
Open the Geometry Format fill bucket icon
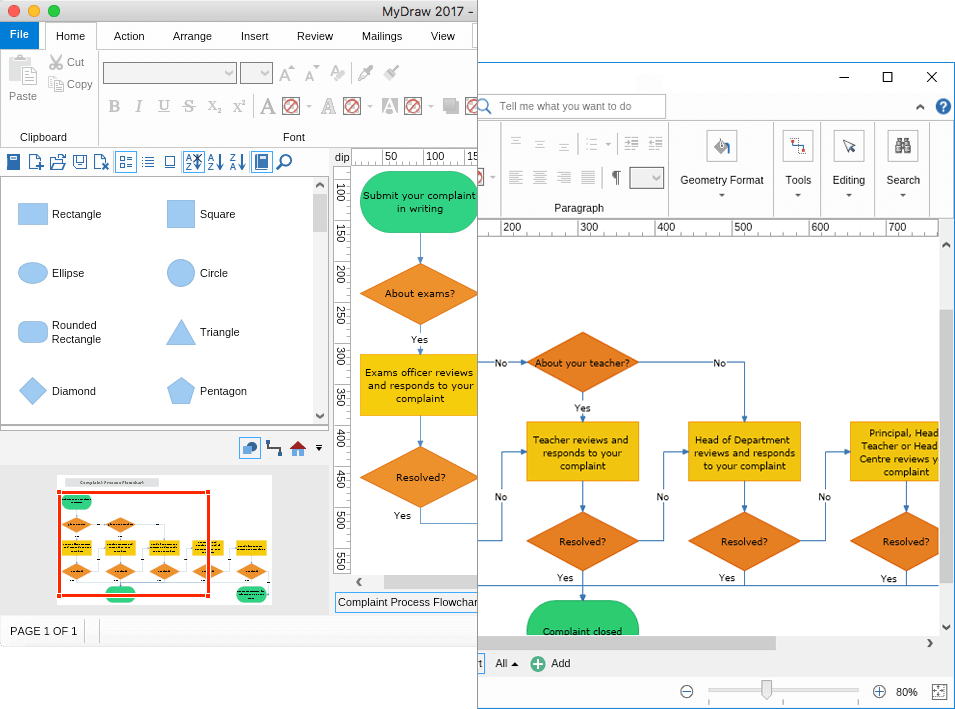pos(722,146)
